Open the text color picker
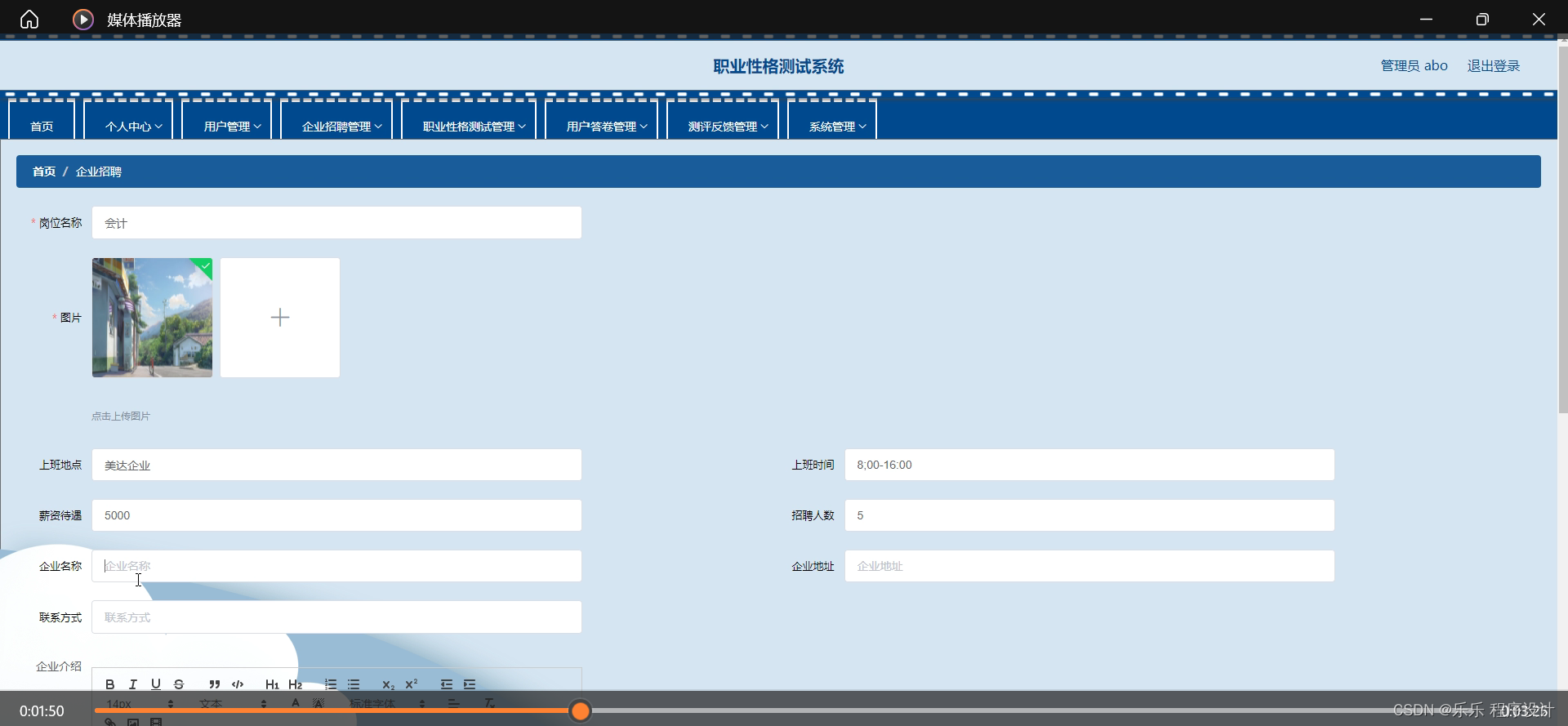Screen dimensions: 1568x726 point(296,703)
